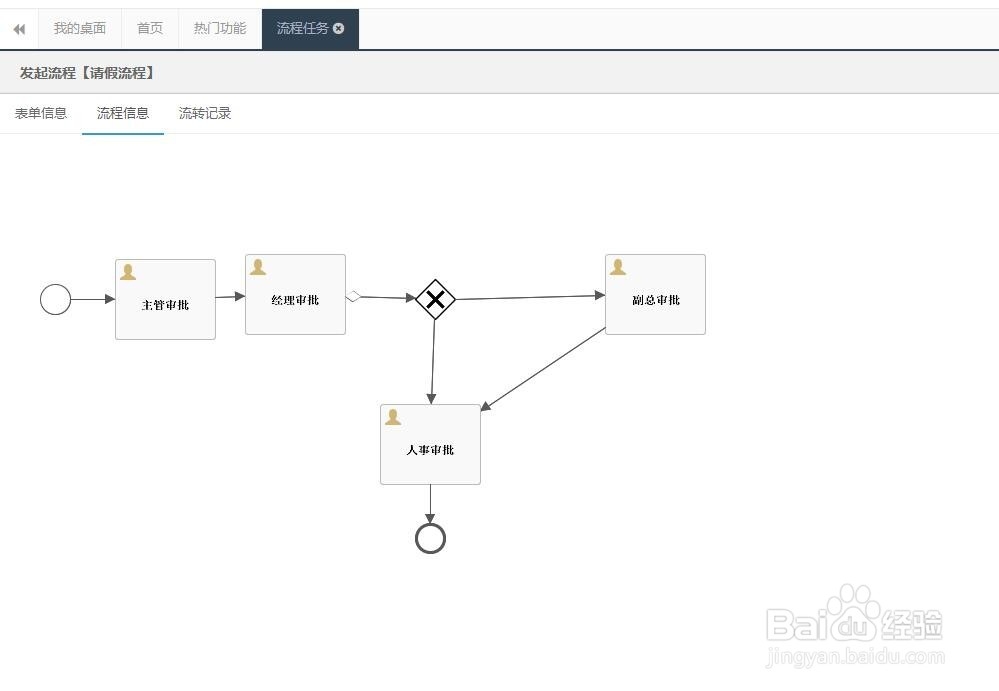
Task: Open the 首页 tab
Action: pos(149,28)
